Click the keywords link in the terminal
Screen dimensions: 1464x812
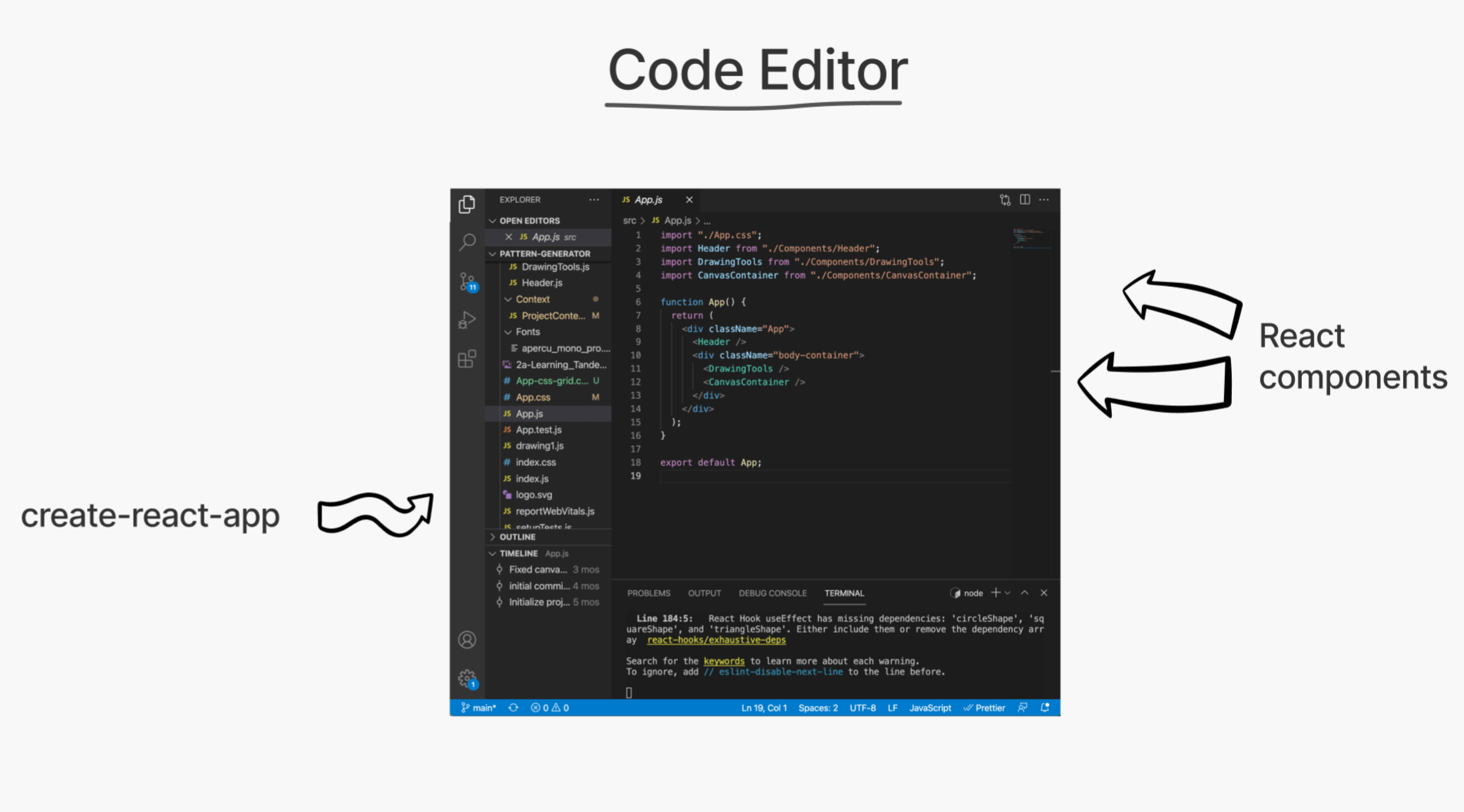(724, 661)
